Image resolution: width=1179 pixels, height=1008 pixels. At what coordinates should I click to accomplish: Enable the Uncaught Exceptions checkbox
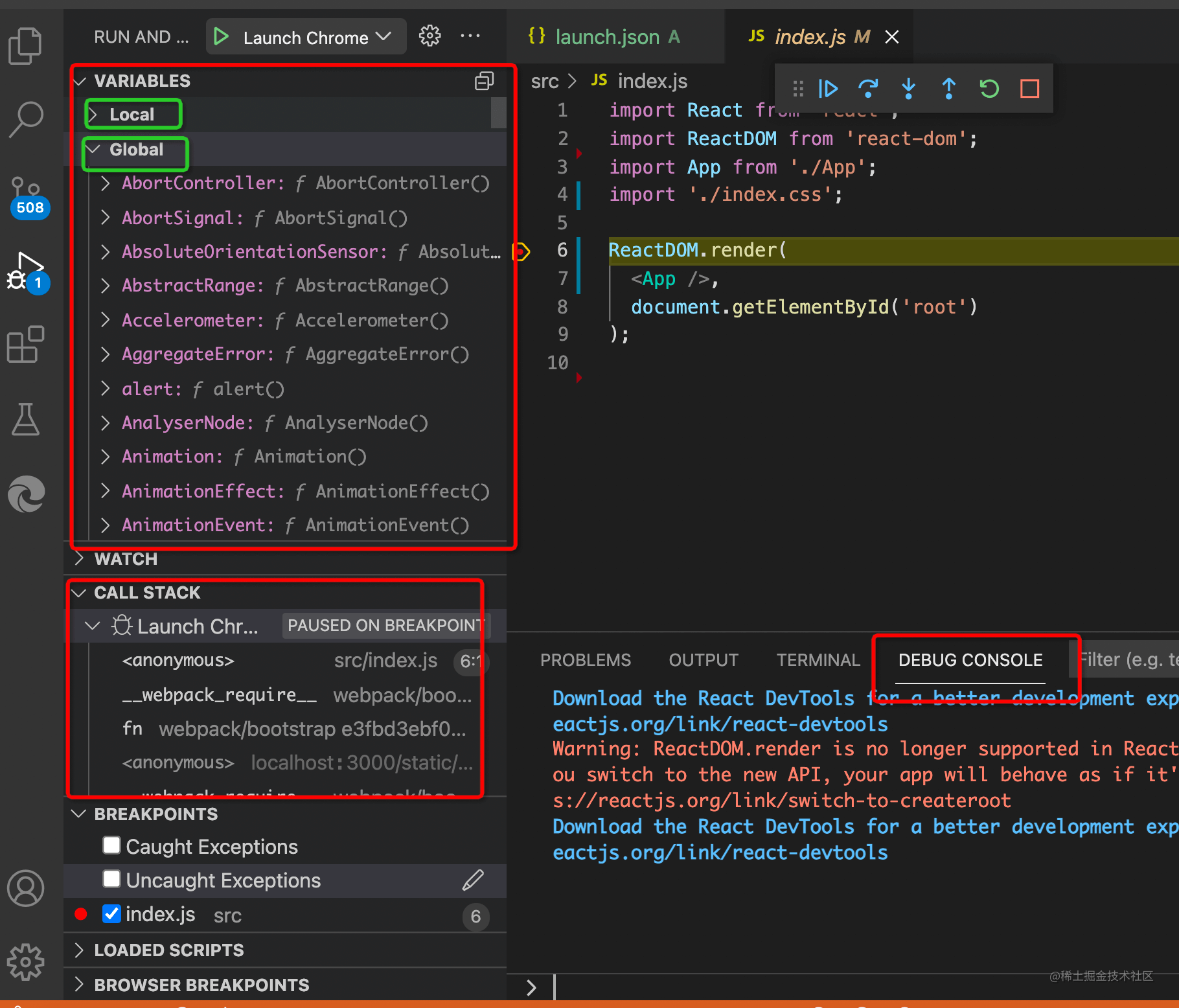pos(111,879)
